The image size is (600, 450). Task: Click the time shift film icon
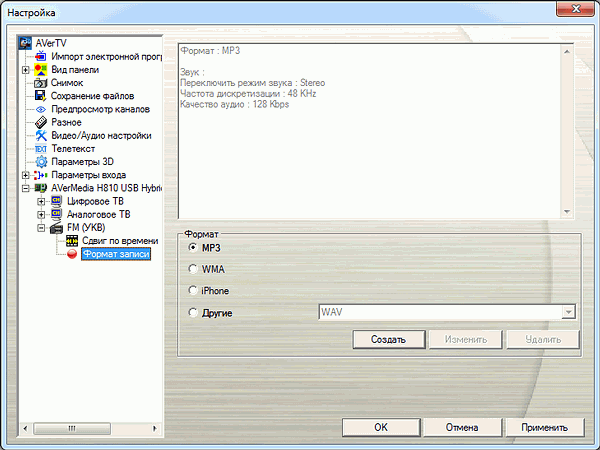72,241
